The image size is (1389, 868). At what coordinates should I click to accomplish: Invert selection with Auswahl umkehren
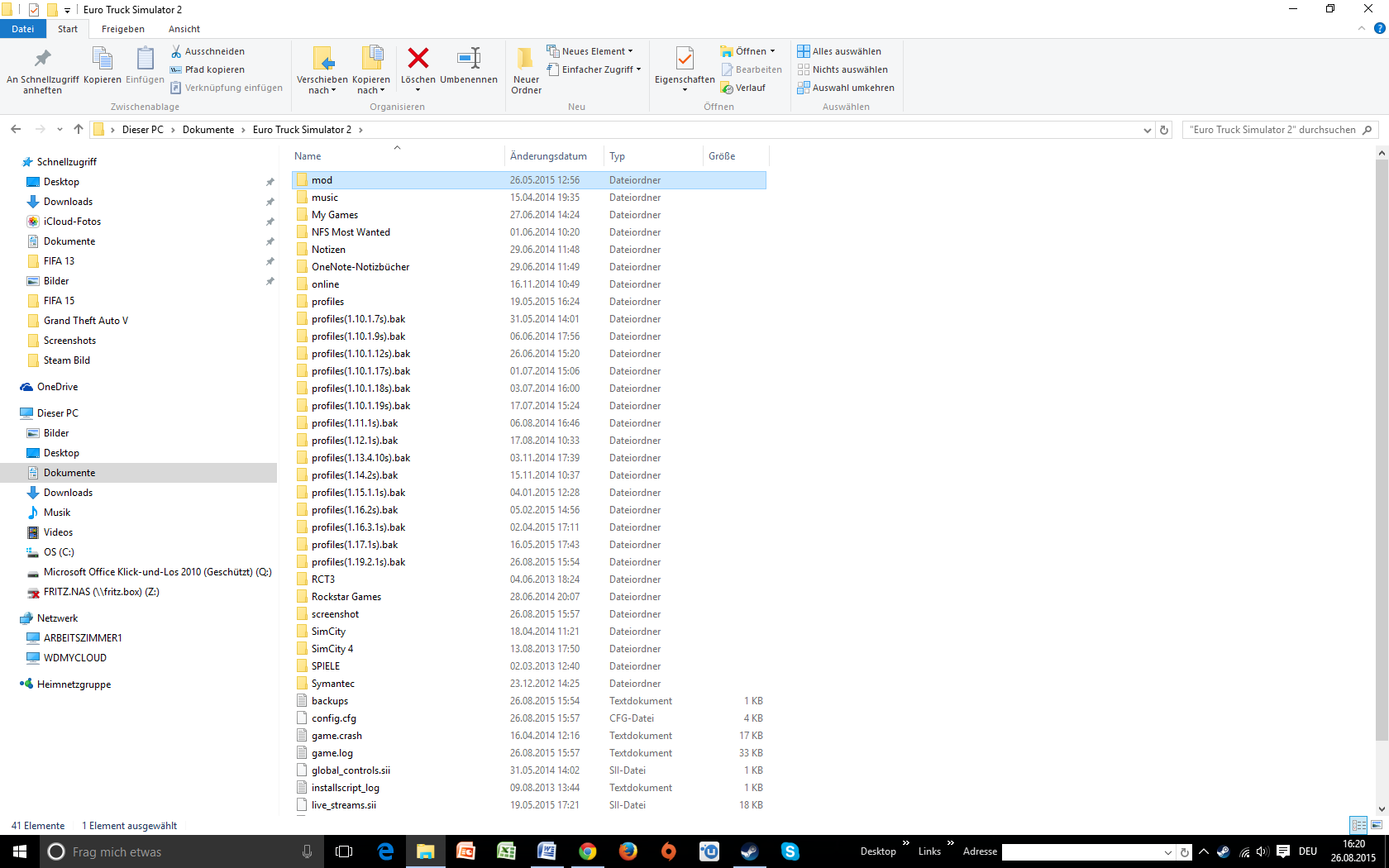[846, 88]
